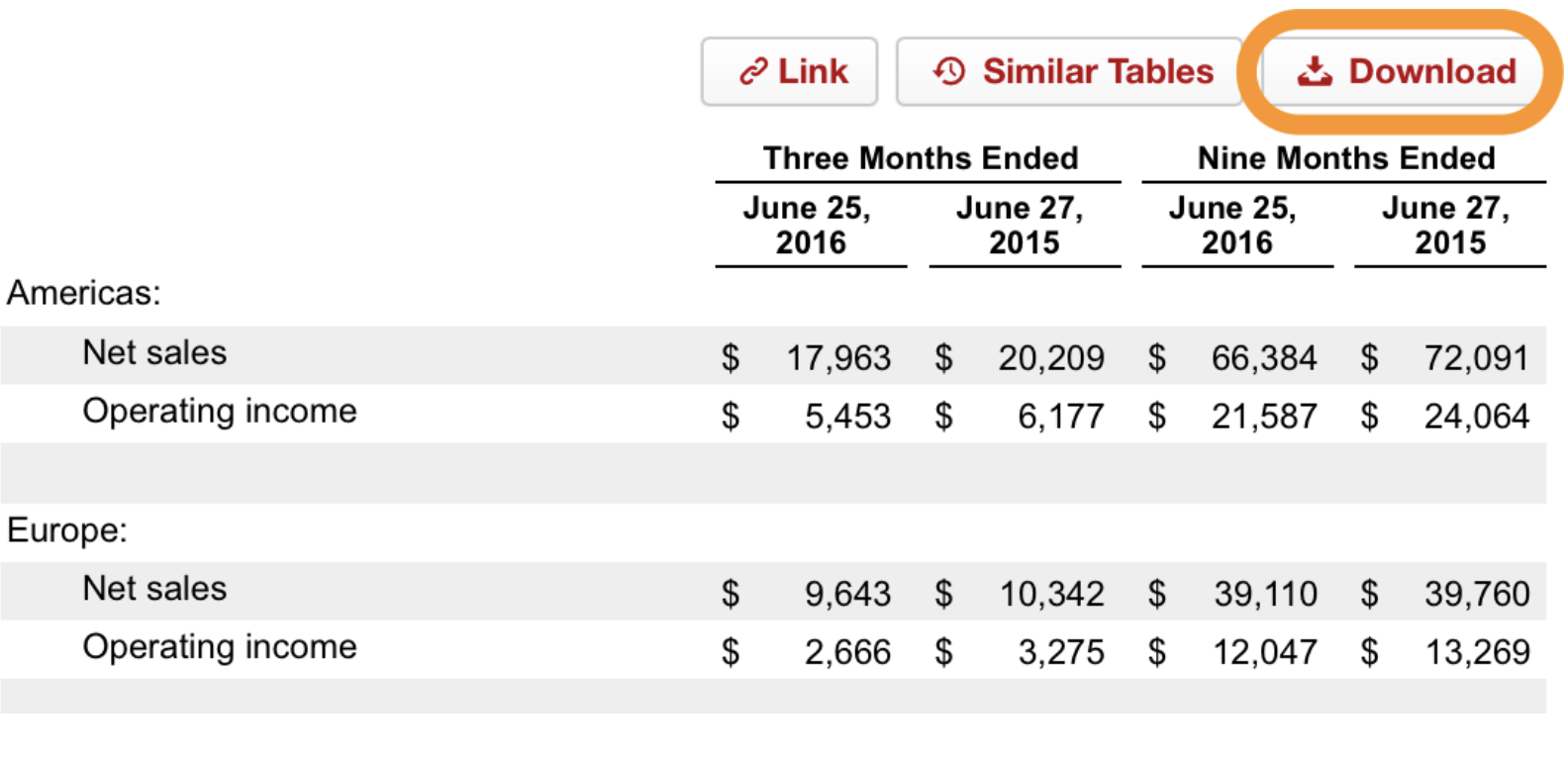Click the 39,110 Europe net sales cell

click(x=1265, y=594)
